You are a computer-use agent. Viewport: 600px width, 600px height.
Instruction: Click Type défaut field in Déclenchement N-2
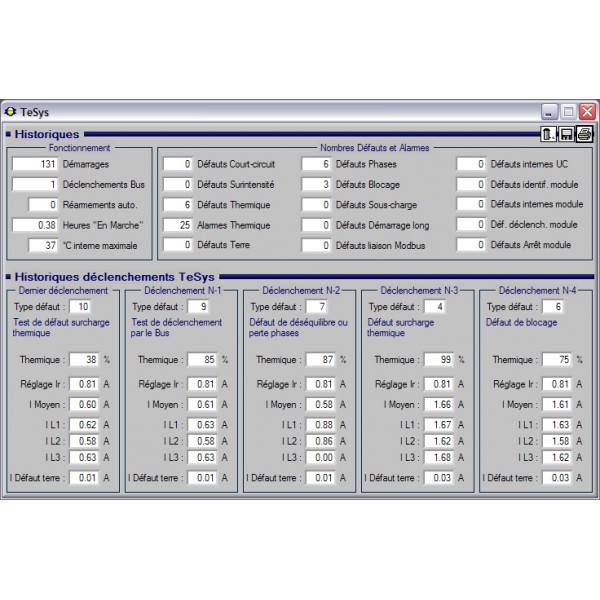(x=316, y=307)
